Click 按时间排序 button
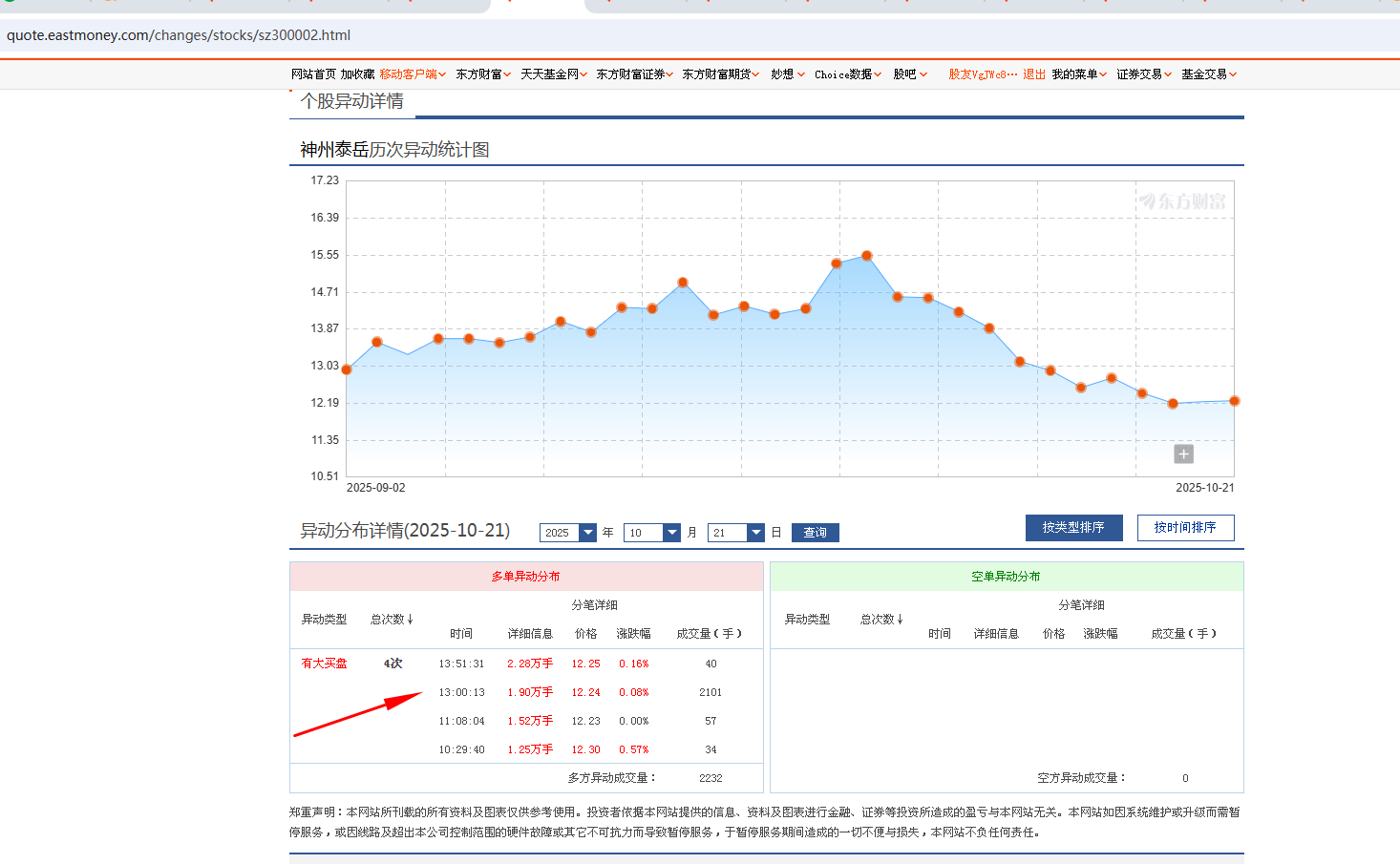This screenshot has height=864, width=1400. (1185, 528)
